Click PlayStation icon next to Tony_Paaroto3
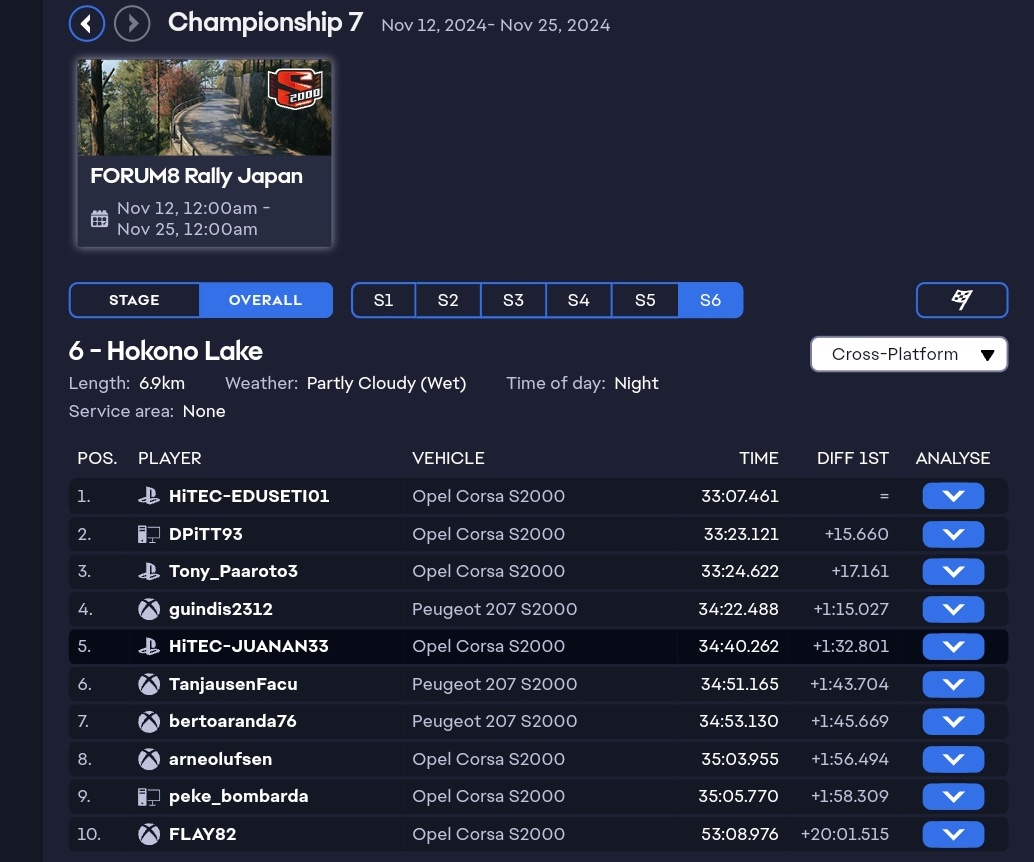 click(149, 571)
